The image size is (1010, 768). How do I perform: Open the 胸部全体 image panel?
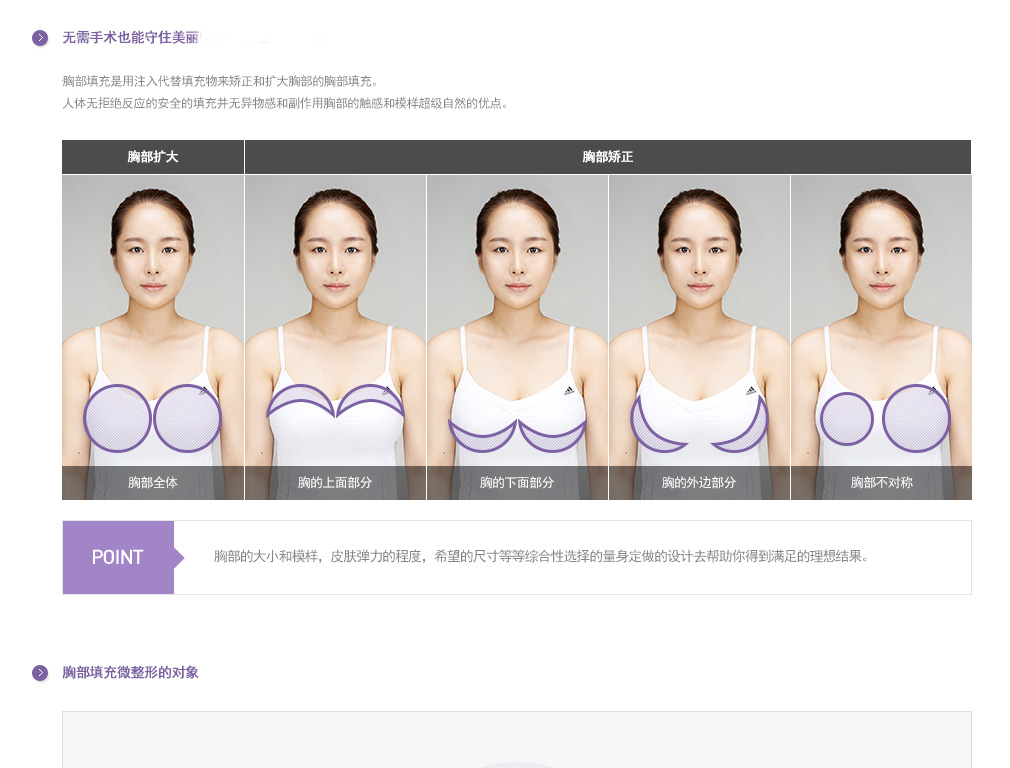(153, 337)
